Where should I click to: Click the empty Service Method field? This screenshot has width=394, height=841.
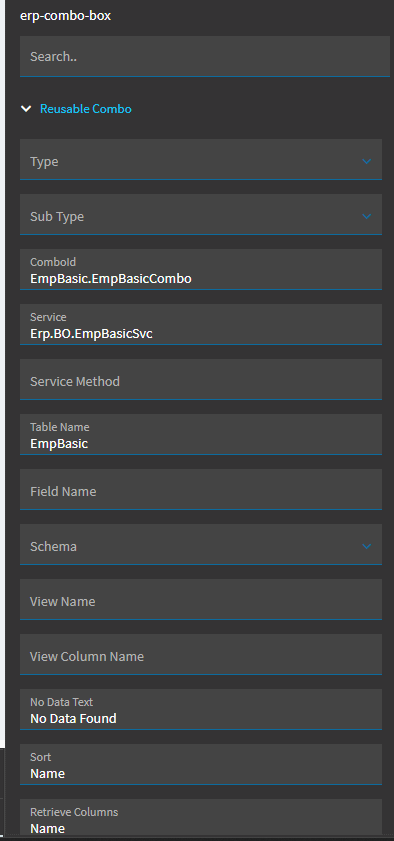click(x=201, y=379)
